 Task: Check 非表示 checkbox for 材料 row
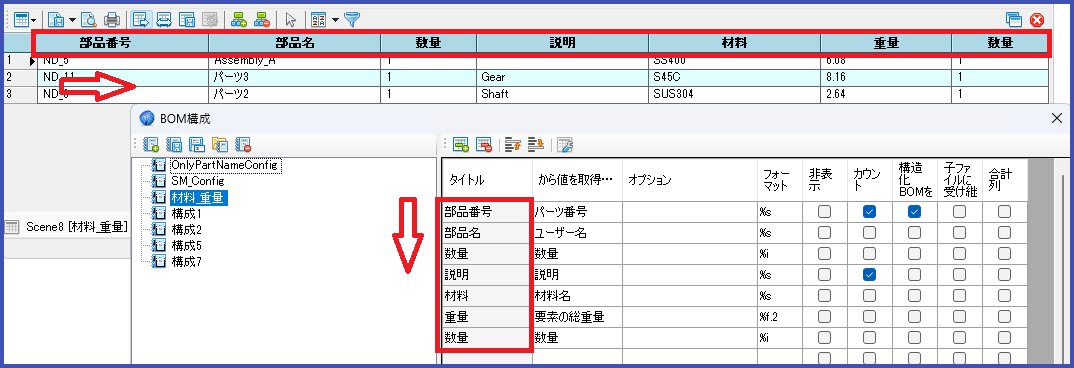[824, 296]
